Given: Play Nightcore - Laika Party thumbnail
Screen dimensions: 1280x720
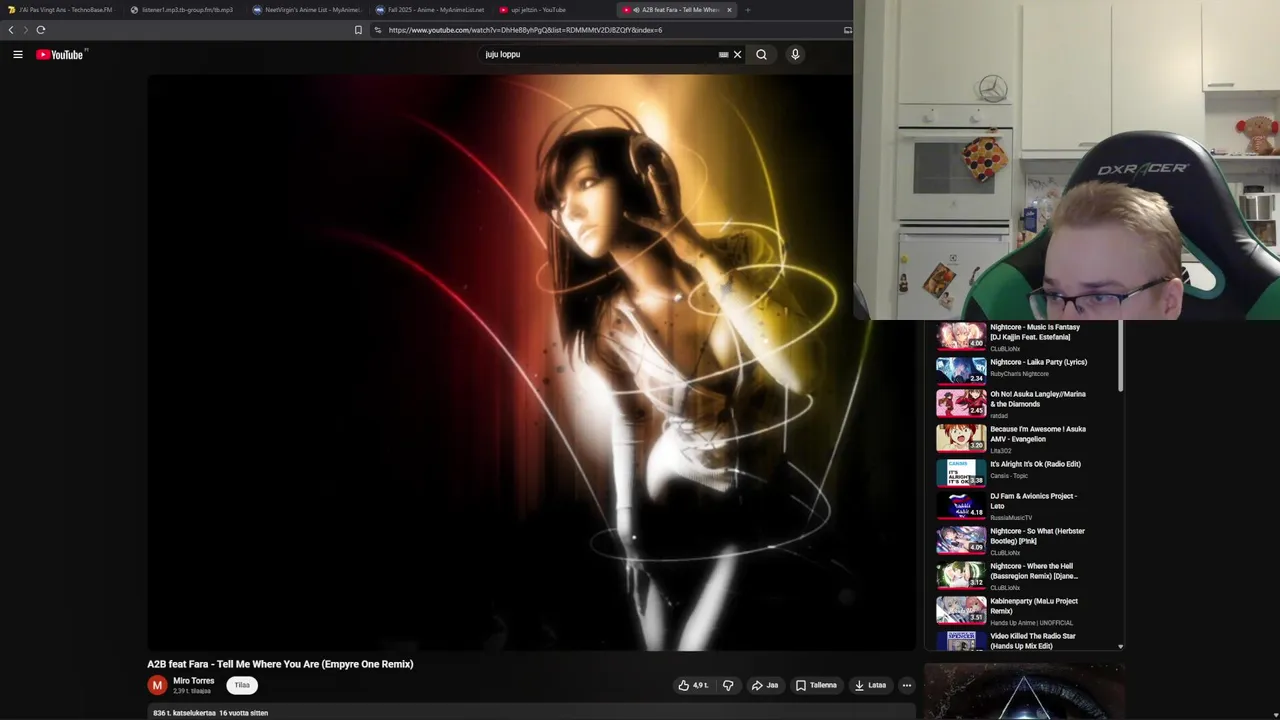Looking at the screenshot, I should [961, 371].
